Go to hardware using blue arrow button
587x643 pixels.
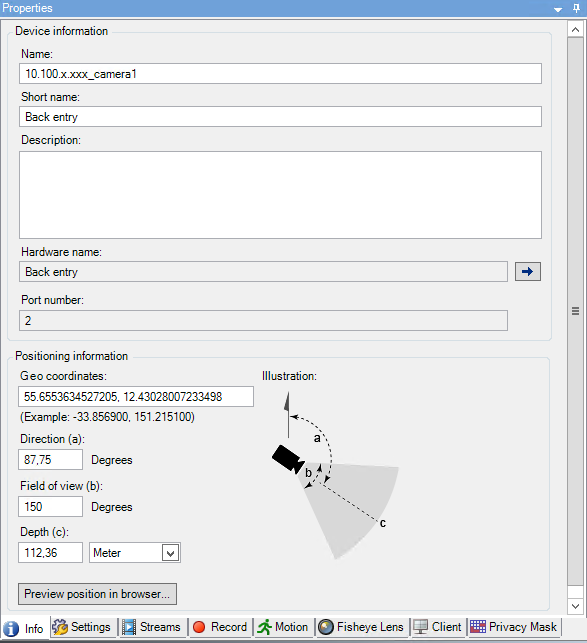[x=528, y=271]
